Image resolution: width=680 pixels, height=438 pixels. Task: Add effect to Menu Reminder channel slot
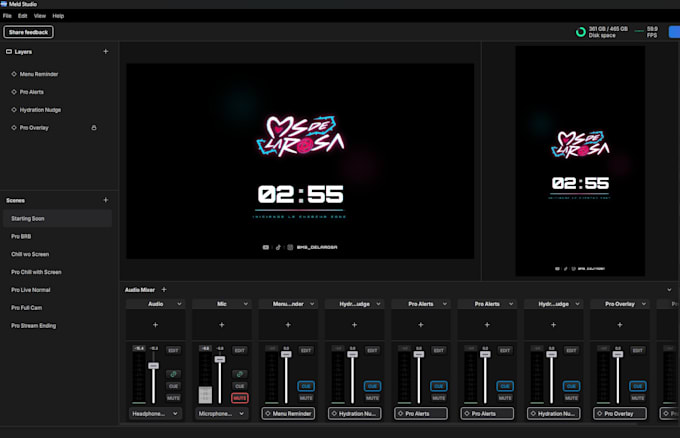click(288, 325)
